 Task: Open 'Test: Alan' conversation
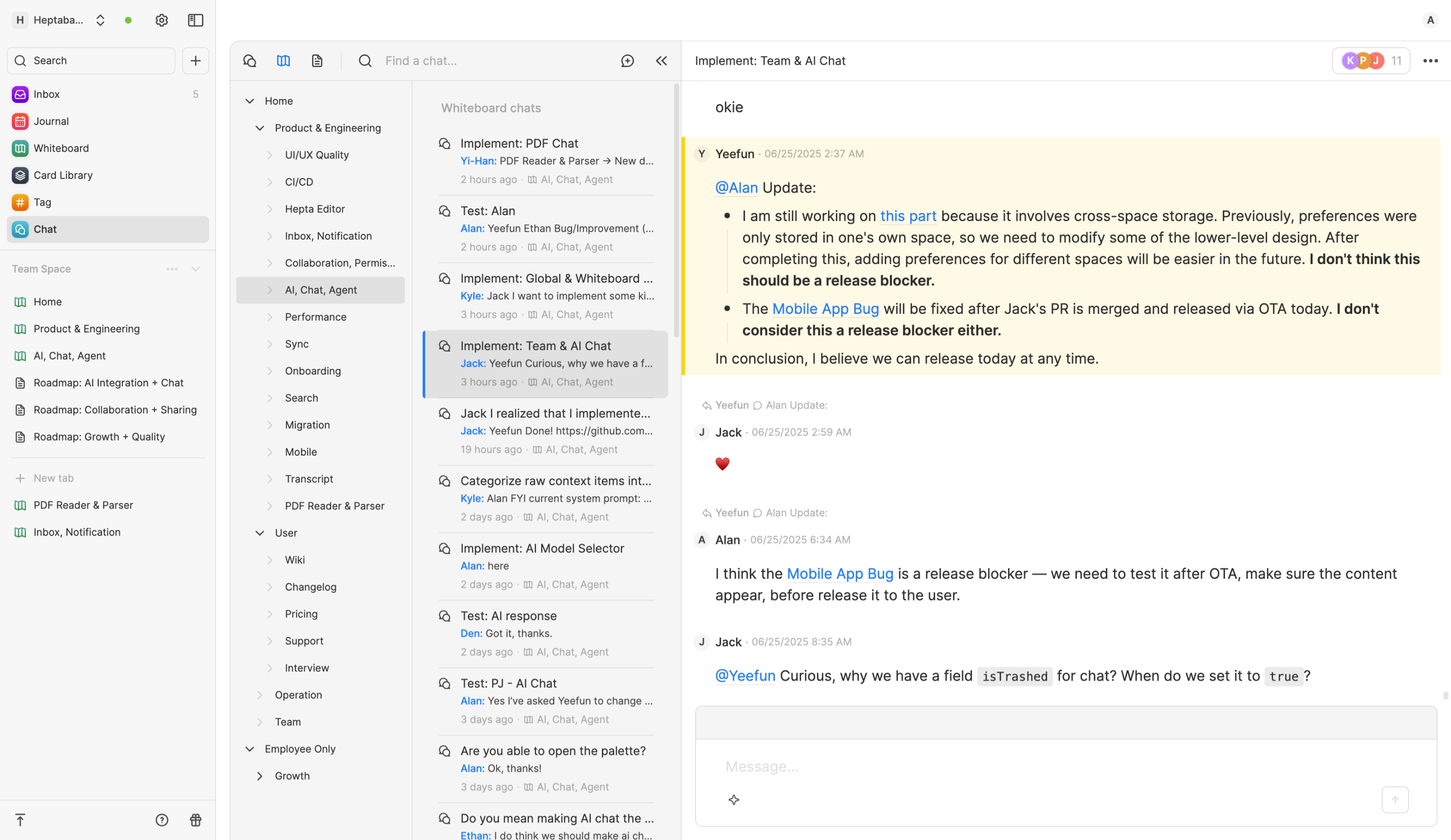tap(546, 229)
